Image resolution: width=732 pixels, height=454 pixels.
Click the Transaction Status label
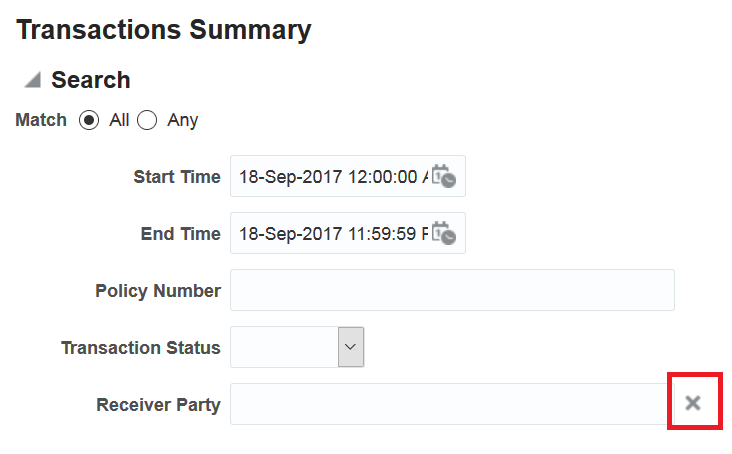pyautogui.click(x=141, y=348)
